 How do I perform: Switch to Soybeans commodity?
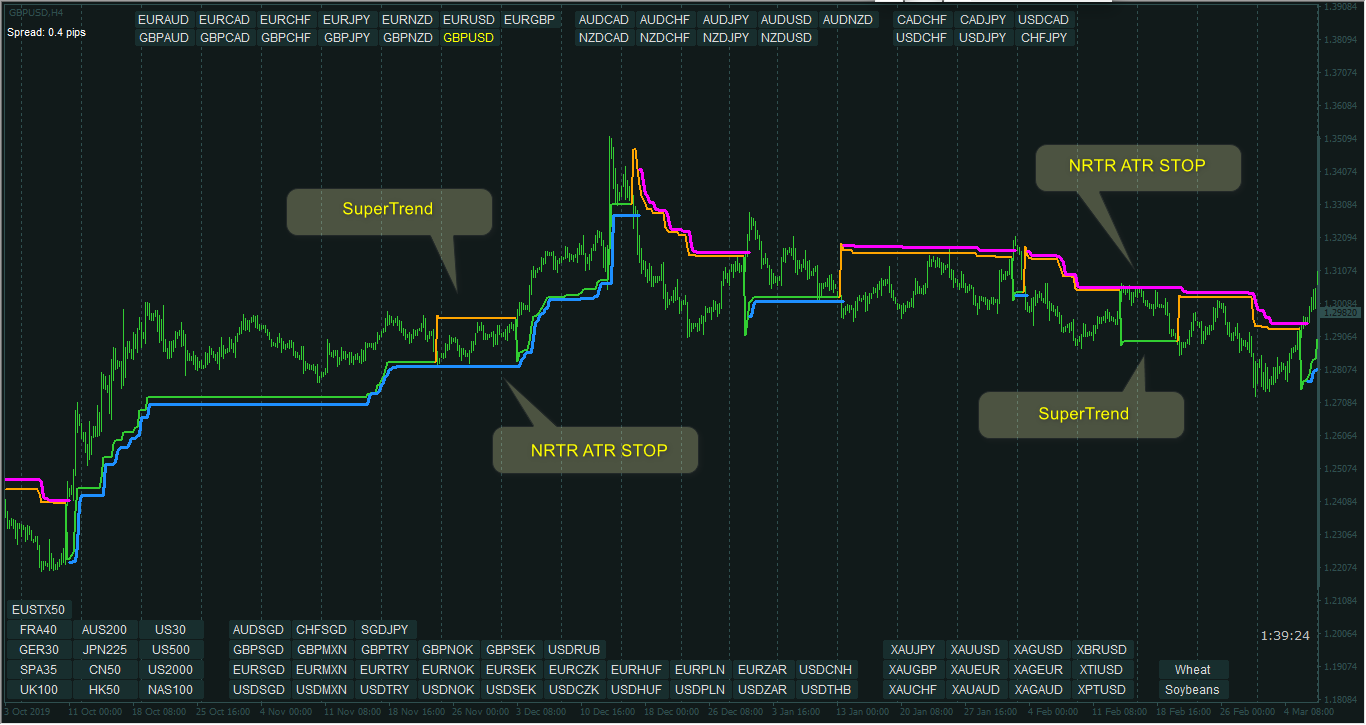tap(1193, 690)
